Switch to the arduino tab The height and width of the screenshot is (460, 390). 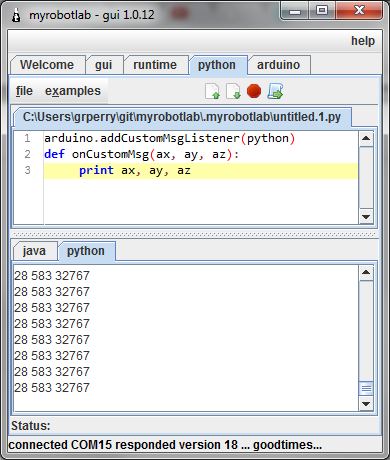coord(278,65)
